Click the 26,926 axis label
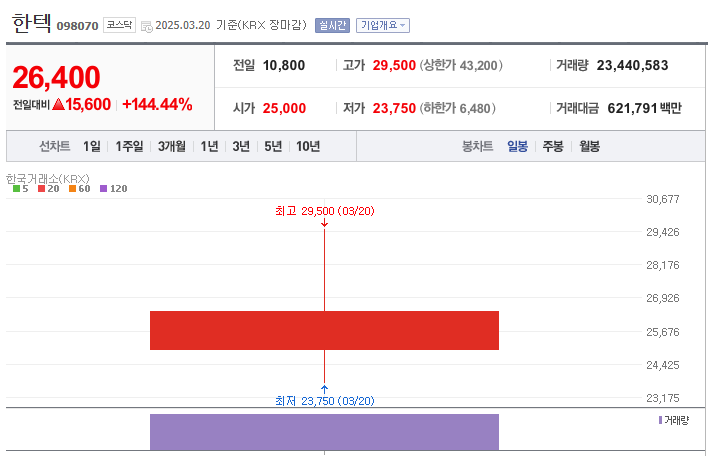Viewport: 708px width, 456px height. (662, 298)
